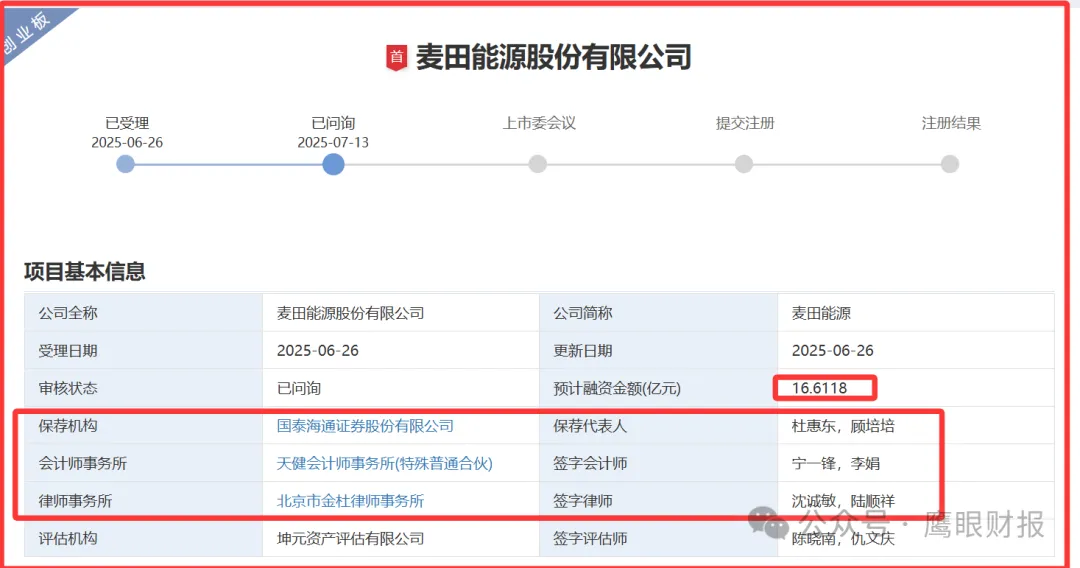Click the 2025-07-13 date under 已问询 stage
Image resolution: width=1080 pixels, height=568 pixels.
[x=333, y=143]
